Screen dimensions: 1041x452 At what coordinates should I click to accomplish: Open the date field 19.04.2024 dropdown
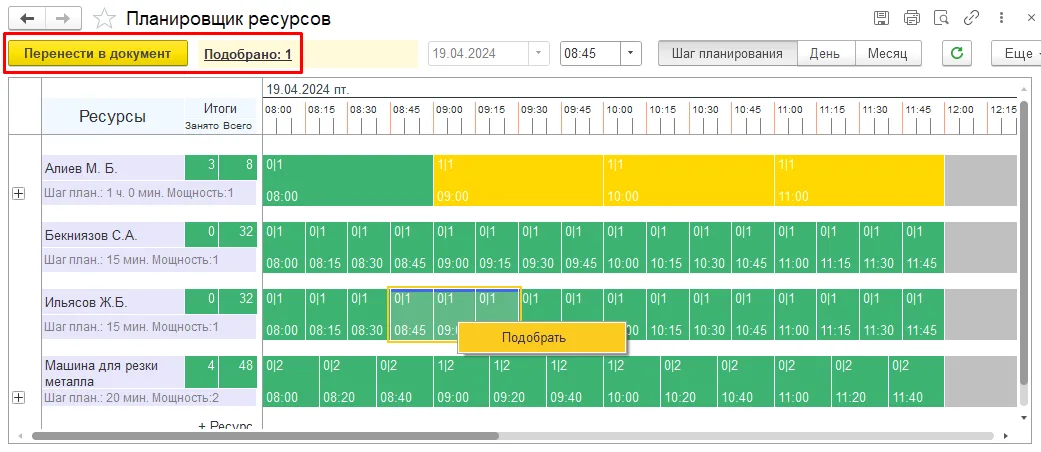[538, 54]
